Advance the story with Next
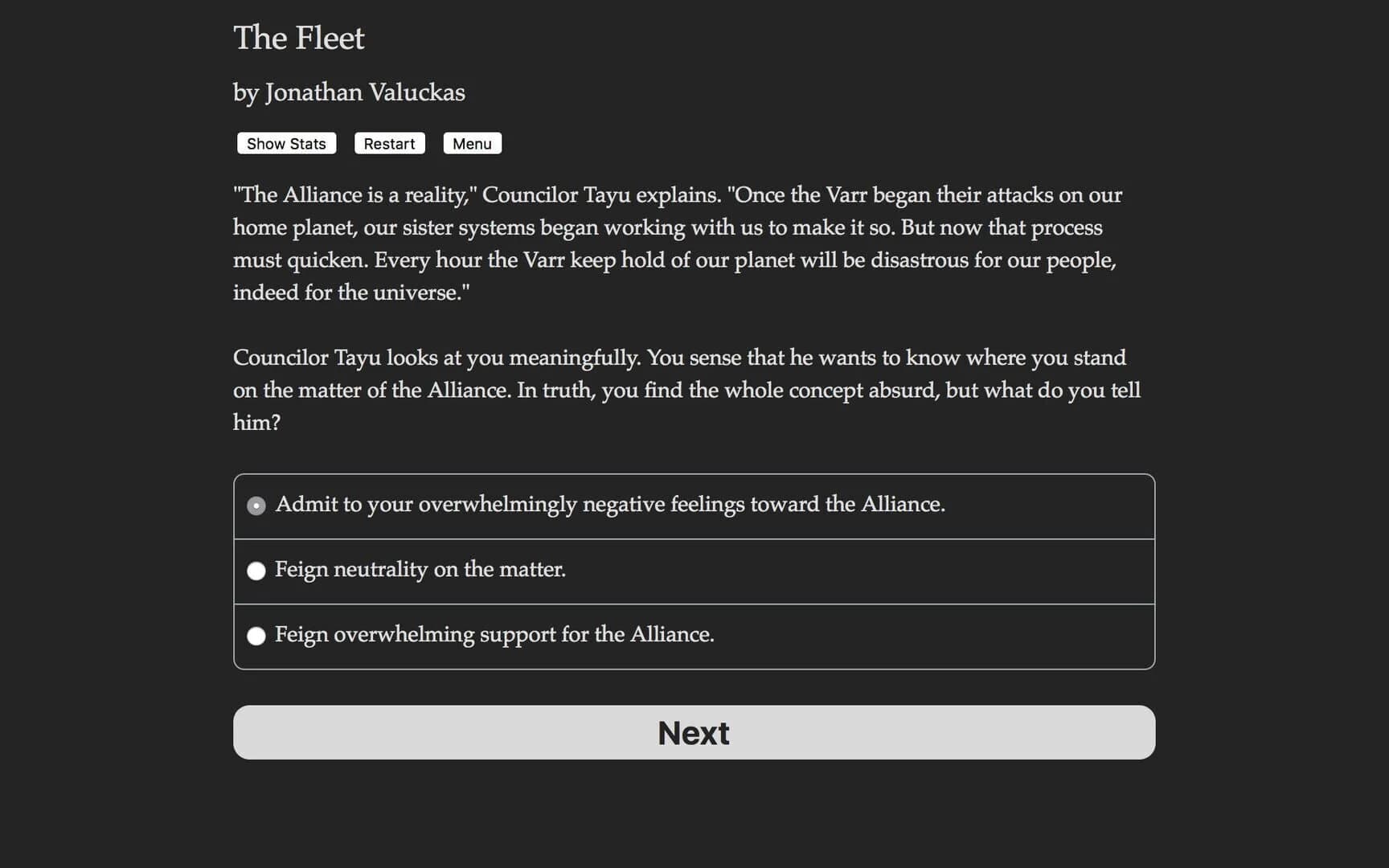1389x868 pixels. point(693,732)
